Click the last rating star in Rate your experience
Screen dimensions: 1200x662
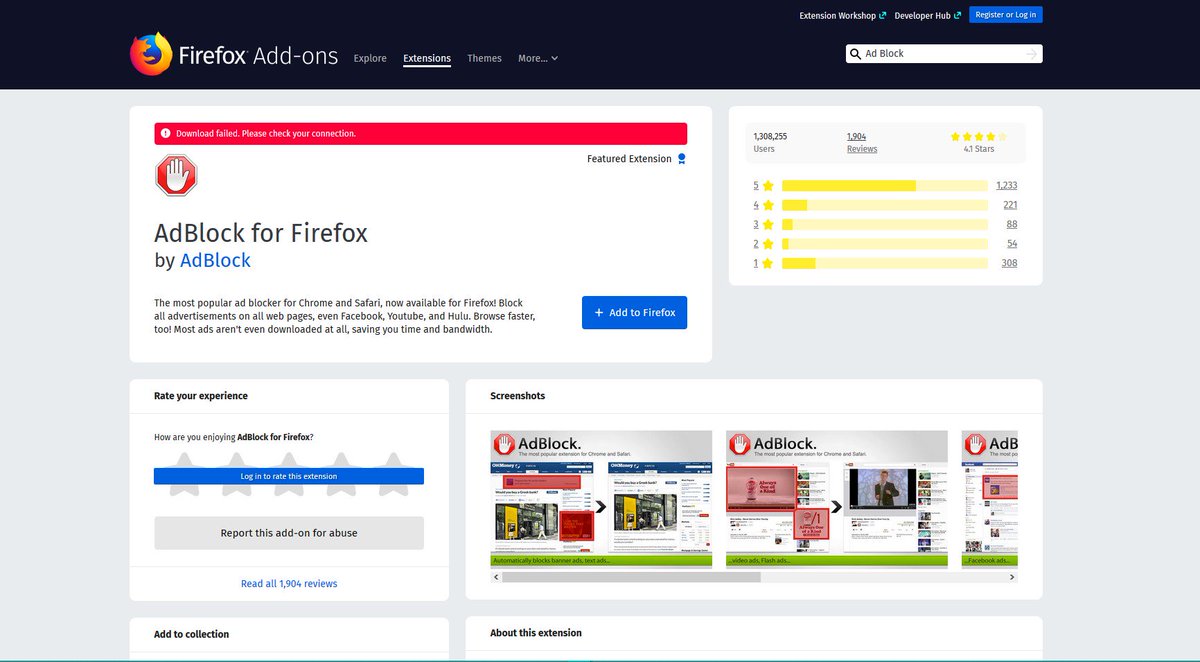(393, 474)
